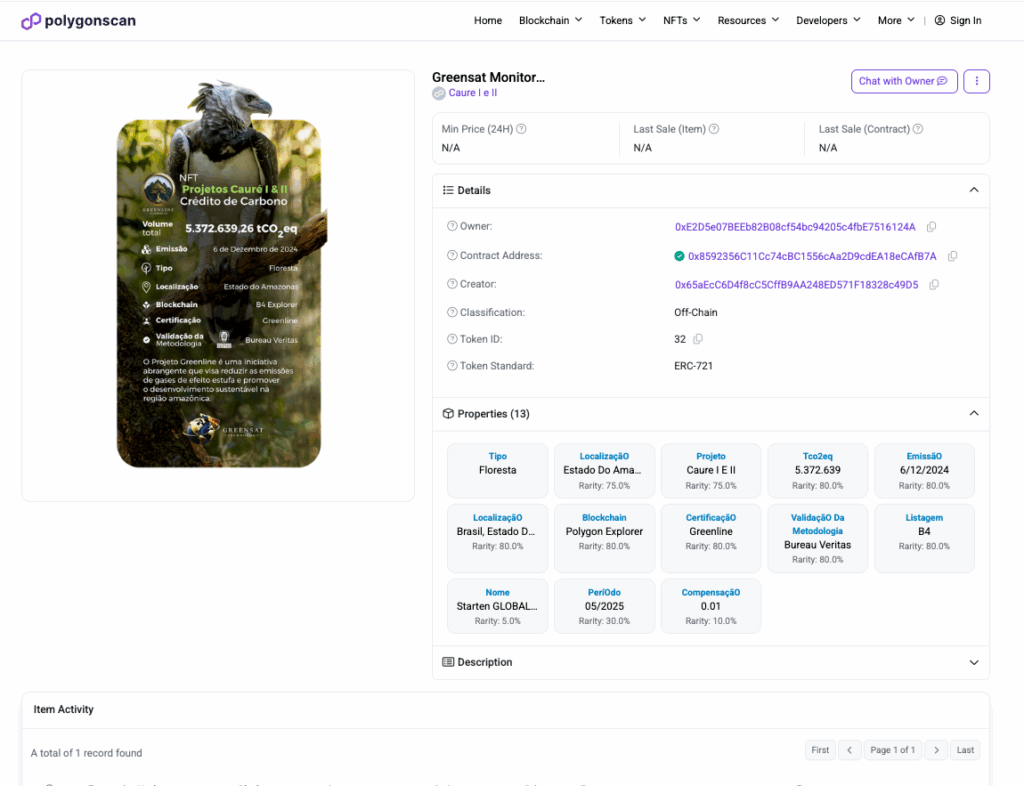
Task: Click the Chat with Owner button
Action: pyautogui.click(x=904, y=81)
